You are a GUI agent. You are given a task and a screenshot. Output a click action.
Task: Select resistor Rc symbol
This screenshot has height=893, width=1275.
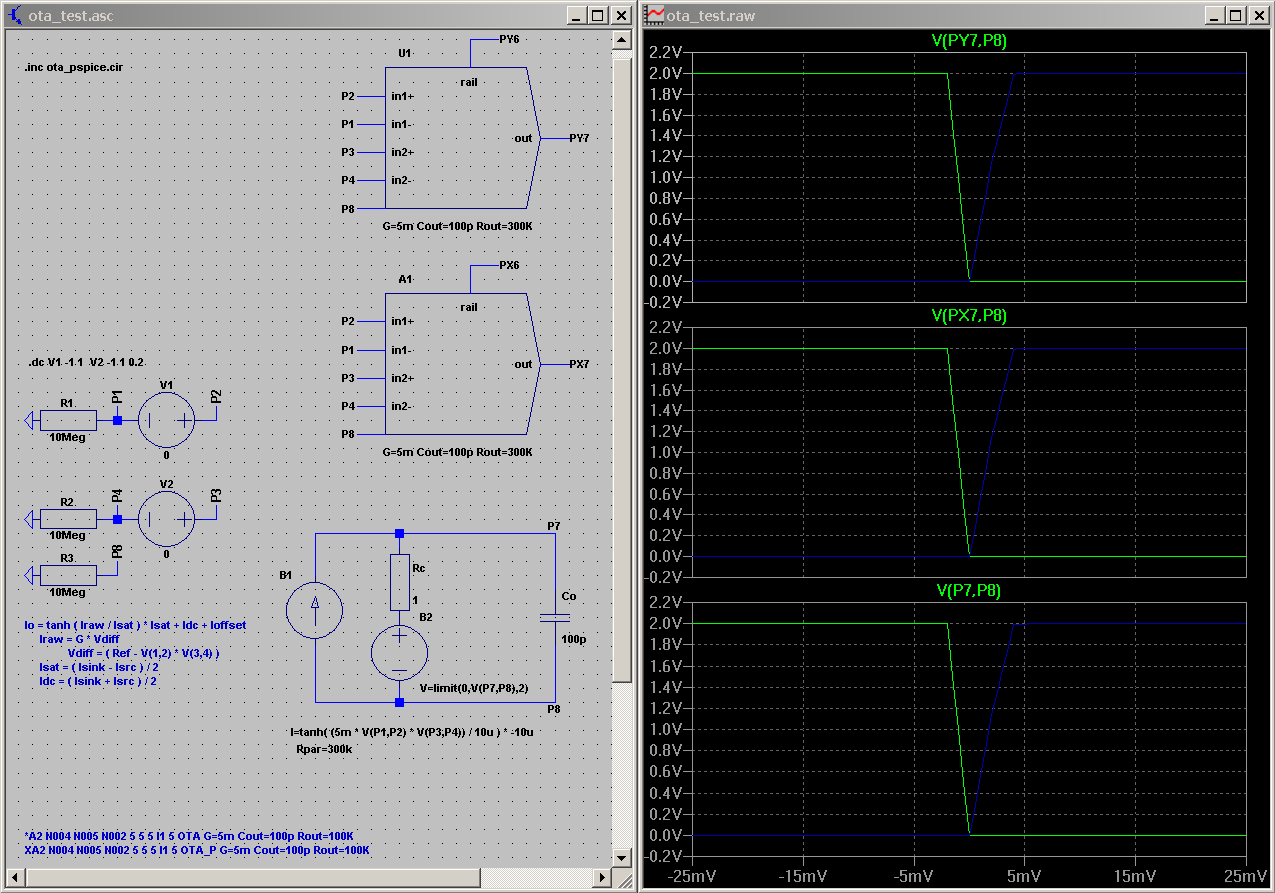[399, 583]
